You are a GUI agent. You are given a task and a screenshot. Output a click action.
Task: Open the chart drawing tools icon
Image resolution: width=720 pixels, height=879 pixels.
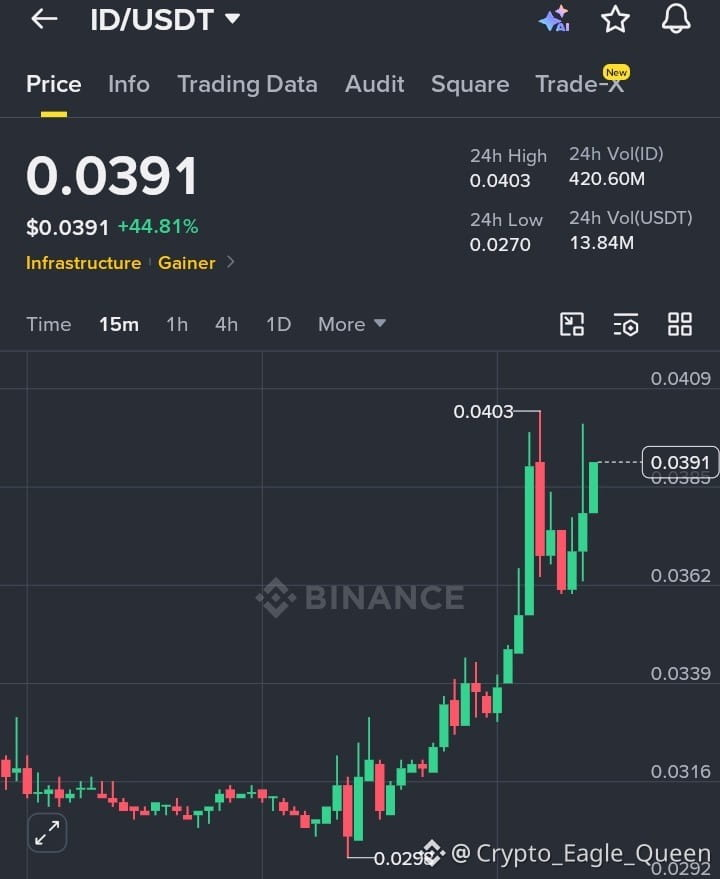pyautogui.click(x=572, y=324)
